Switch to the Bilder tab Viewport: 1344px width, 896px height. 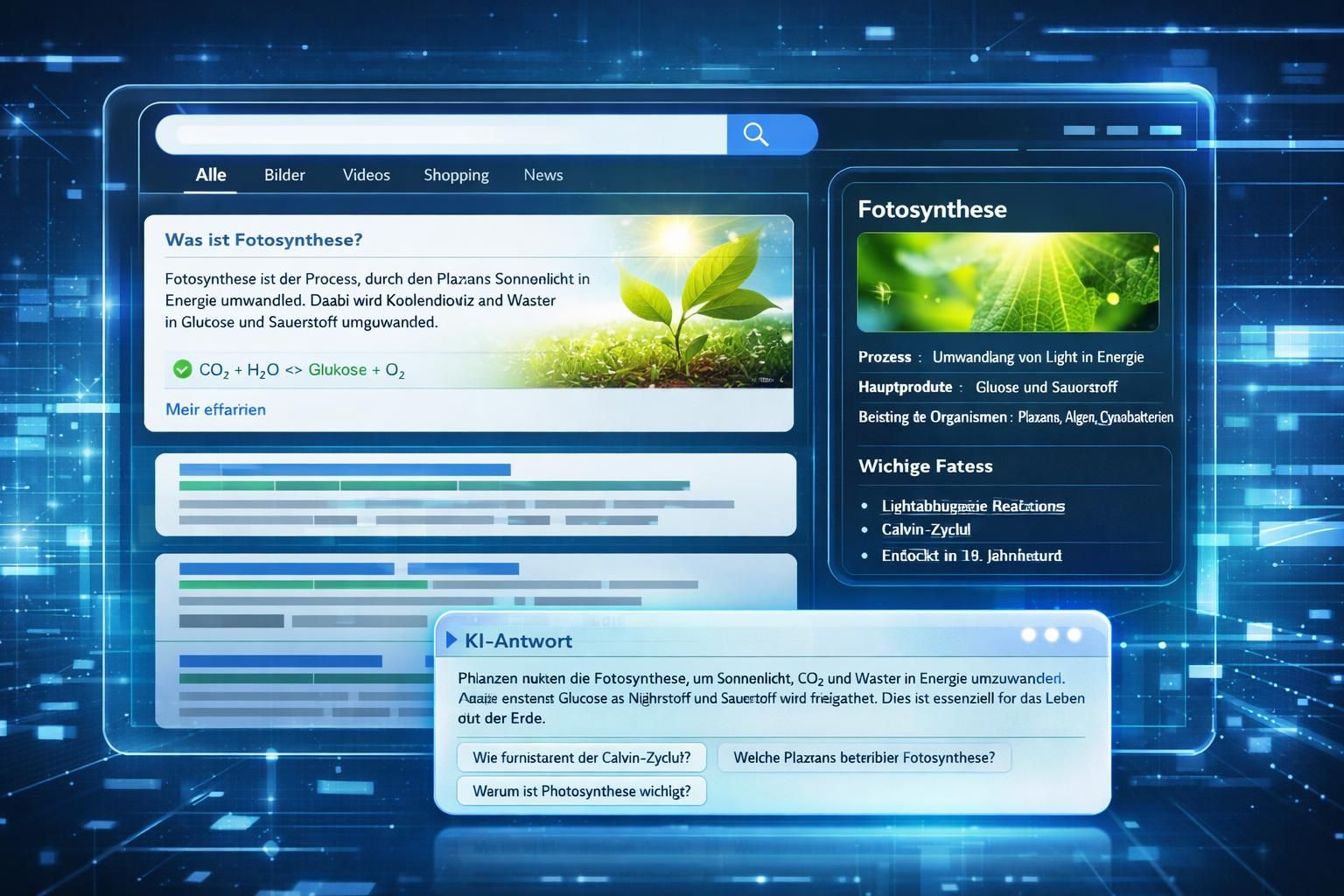tap(284, 175)
